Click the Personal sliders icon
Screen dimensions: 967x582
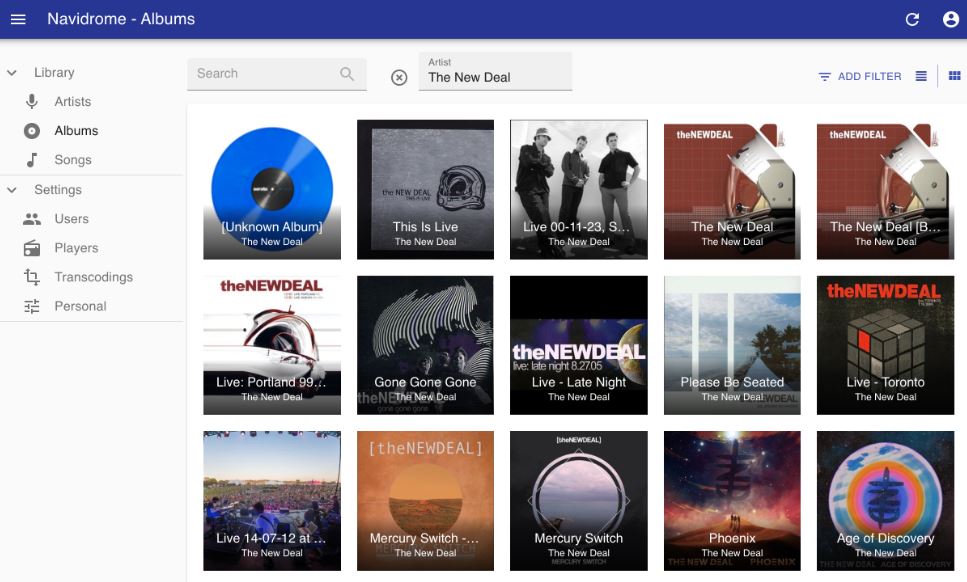(32, 306)
